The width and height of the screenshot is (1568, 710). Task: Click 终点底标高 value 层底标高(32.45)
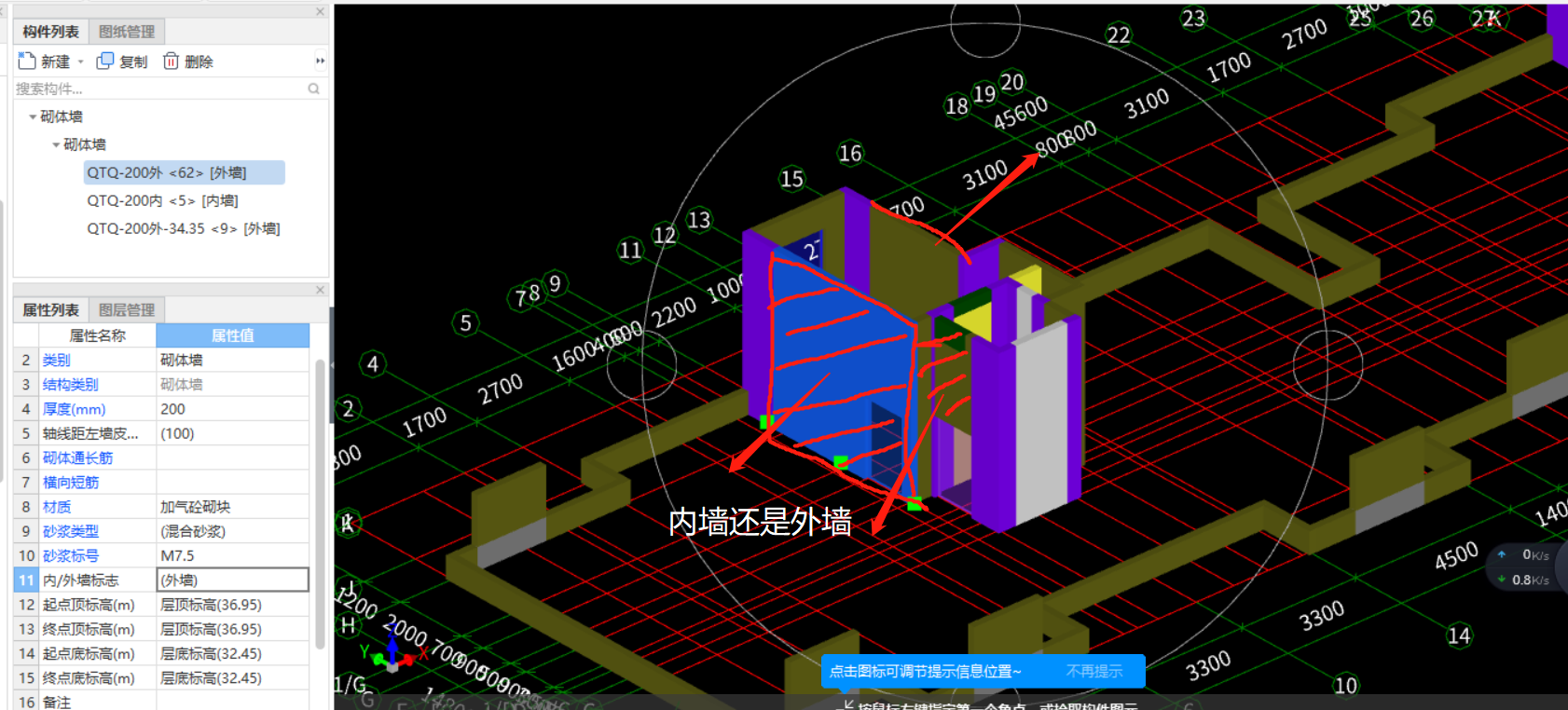tap(232, 678)
